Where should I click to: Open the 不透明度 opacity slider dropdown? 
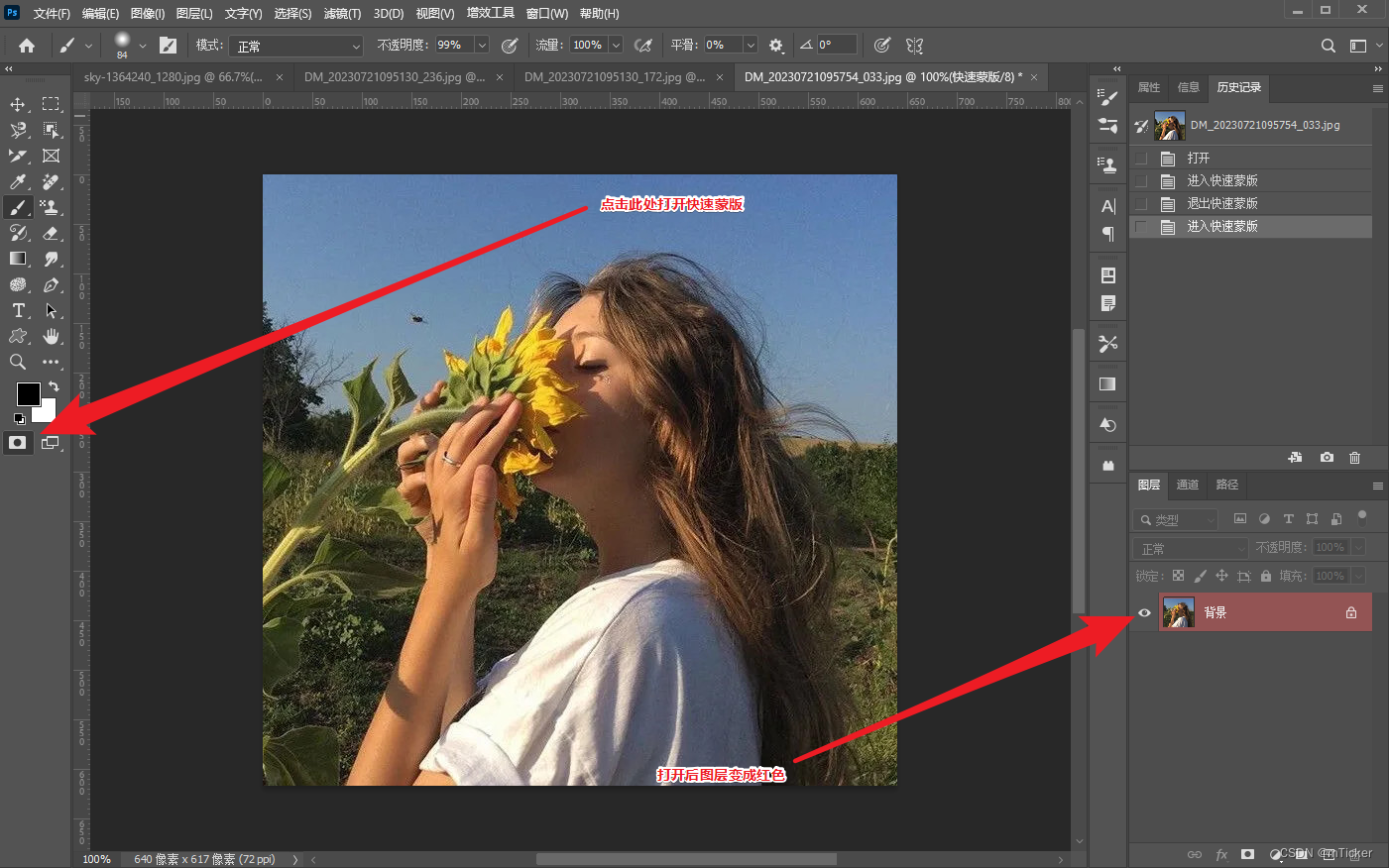(482, 46)
